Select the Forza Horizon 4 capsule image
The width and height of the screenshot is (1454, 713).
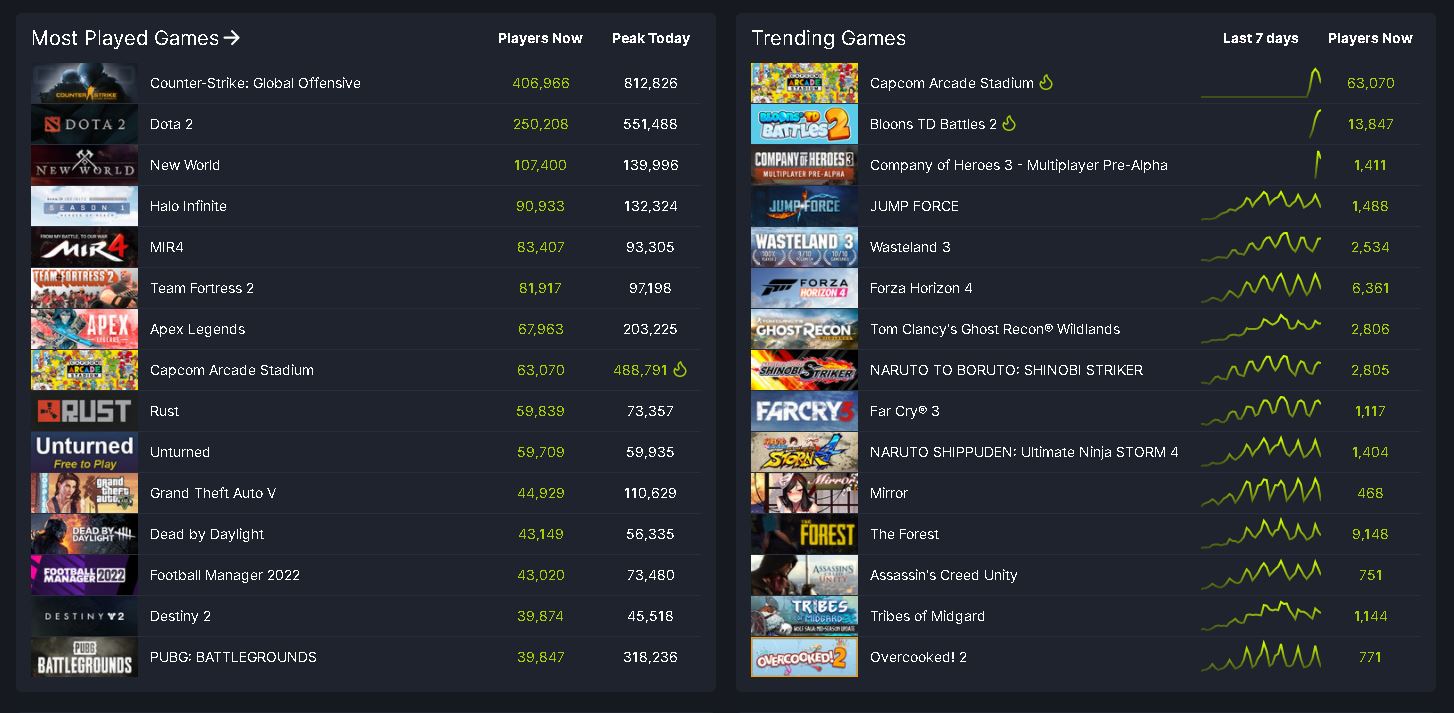pyautogui.click(x=804, y=288)
